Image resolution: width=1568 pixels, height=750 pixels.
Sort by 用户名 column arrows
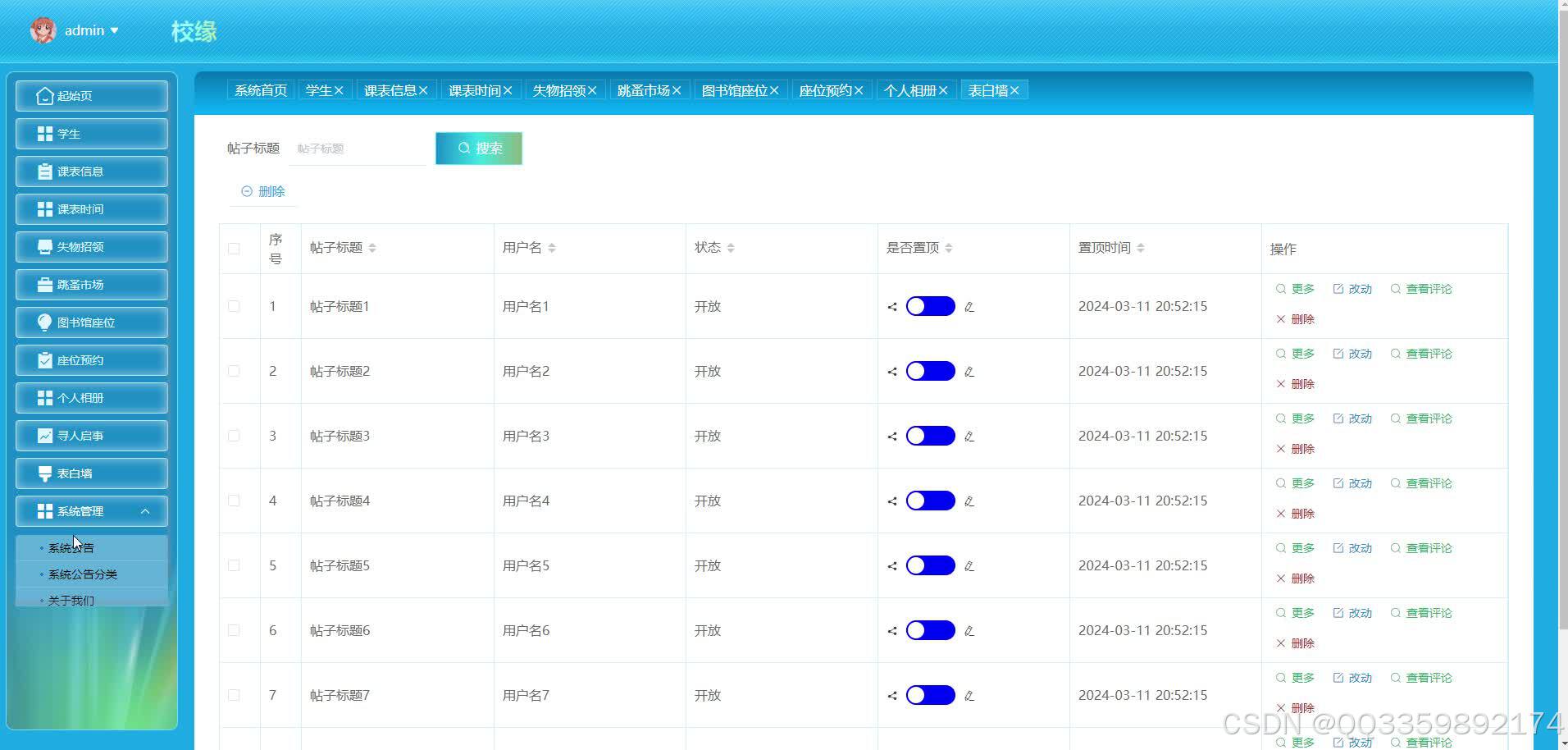tap(552, 248)
